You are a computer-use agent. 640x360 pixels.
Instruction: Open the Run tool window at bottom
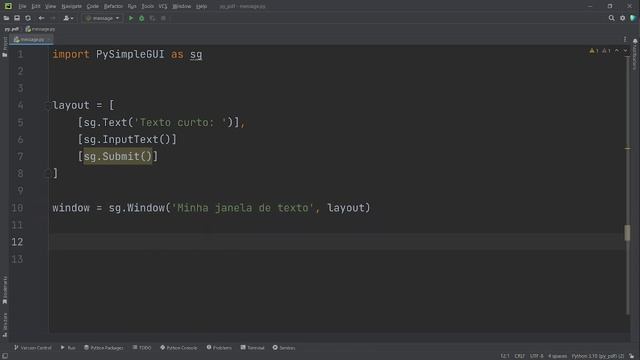point(68,348)
